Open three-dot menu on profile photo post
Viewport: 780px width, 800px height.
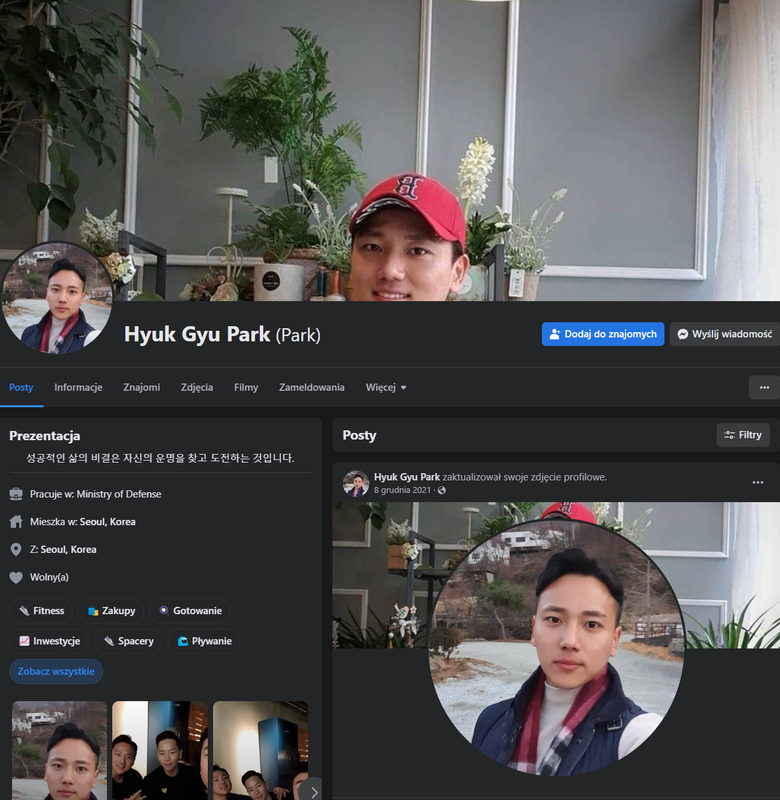(758, 482)
